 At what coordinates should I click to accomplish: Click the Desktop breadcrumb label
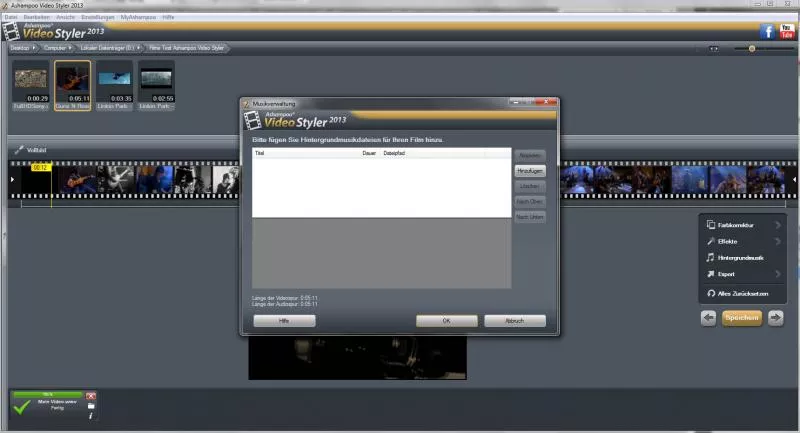(20, 48)
